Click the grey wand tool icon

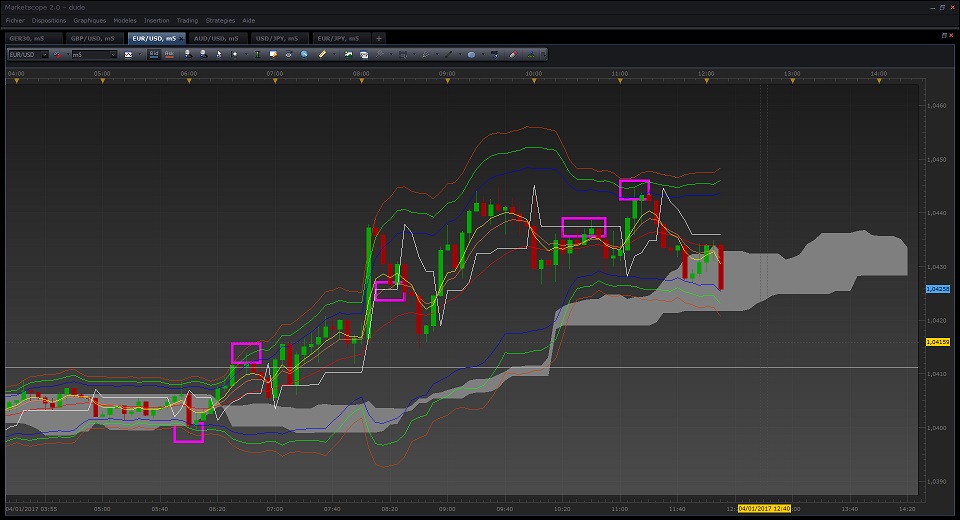pos(426,55)
